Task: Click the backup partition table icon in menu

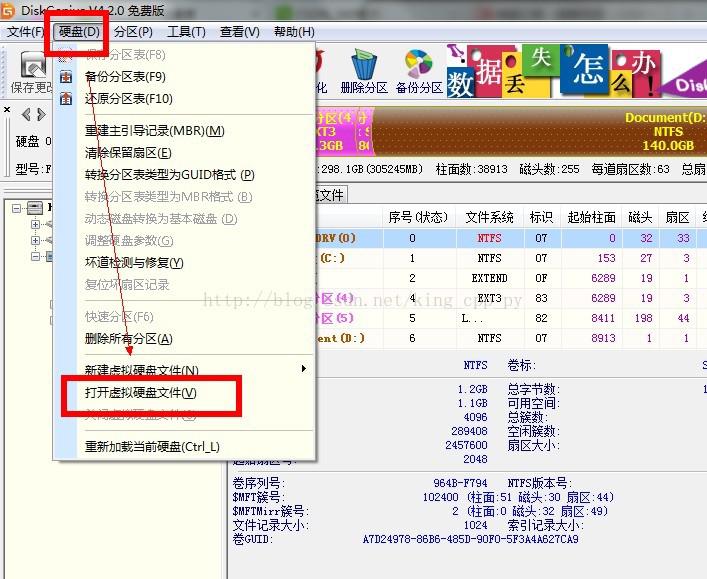Action: click(x=66, y=77)
